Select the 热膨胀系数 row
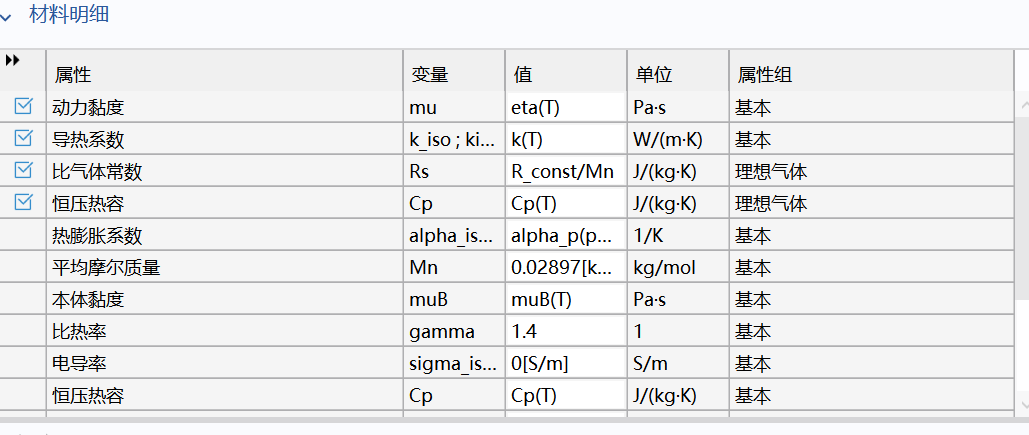This screenshot has width=1029, height=435. (507, 236)
